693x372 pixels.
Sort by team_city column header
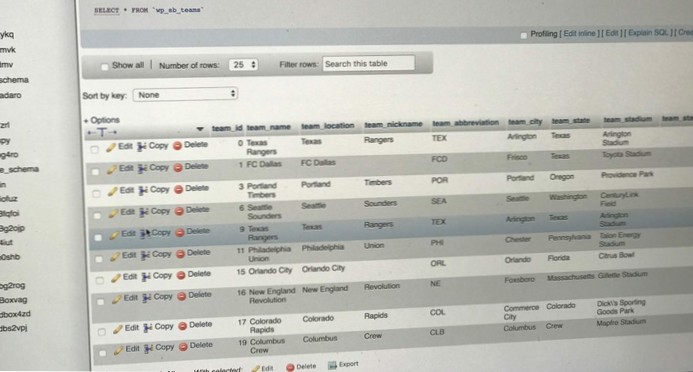(525, 121)
